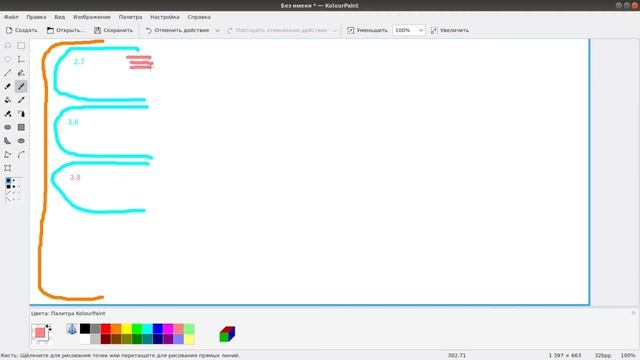Image resolution: width=640 pixels, height=360 pixels.
Task: Select the Rounded Rectangle tool
Action: click(x=7, y=127)
